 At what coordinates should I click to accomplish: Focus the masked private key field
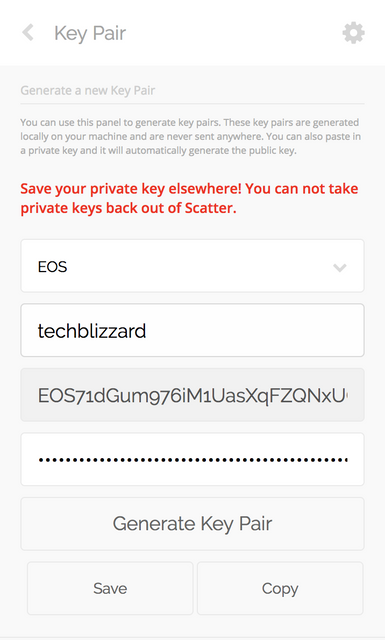(192, 459)
